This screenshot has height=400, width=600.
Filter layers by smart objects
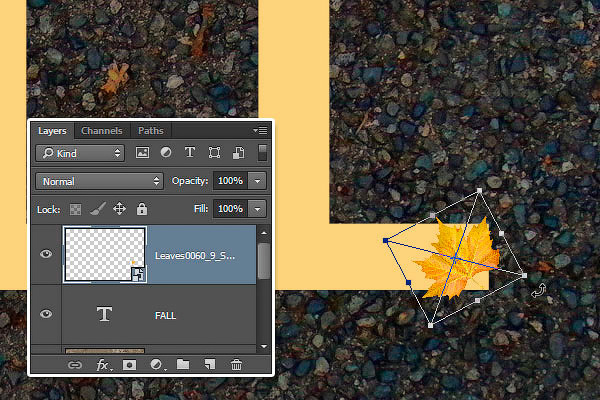tap(238, 153)
